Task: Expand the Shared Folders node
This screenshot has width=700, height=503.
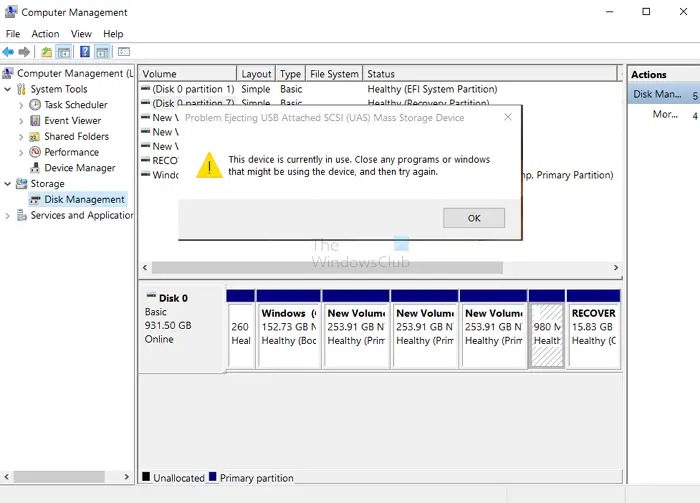Action: click(x=21, y=137)
